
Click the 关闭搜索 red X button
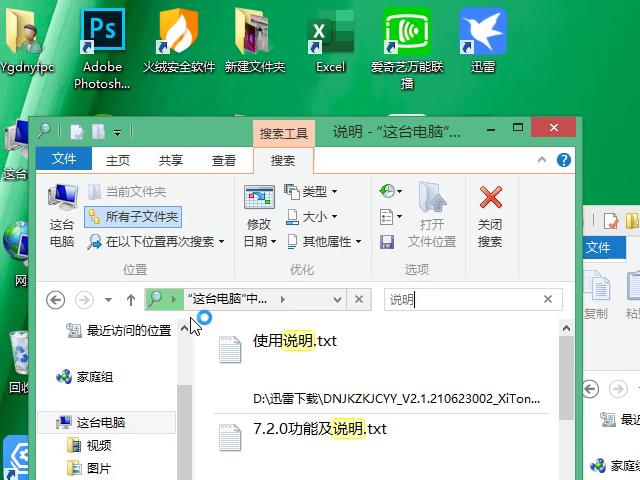[x=490, y=216]
